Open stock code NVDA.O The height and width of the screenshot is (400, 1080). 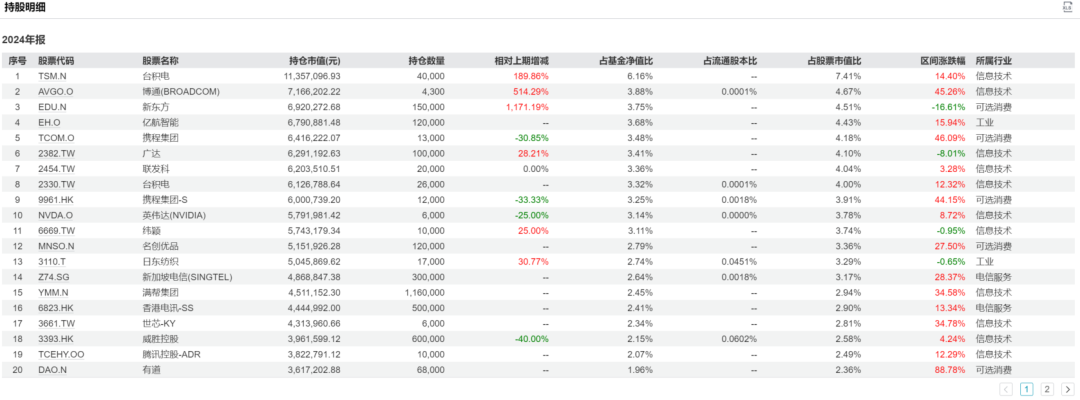click(56, 215)
